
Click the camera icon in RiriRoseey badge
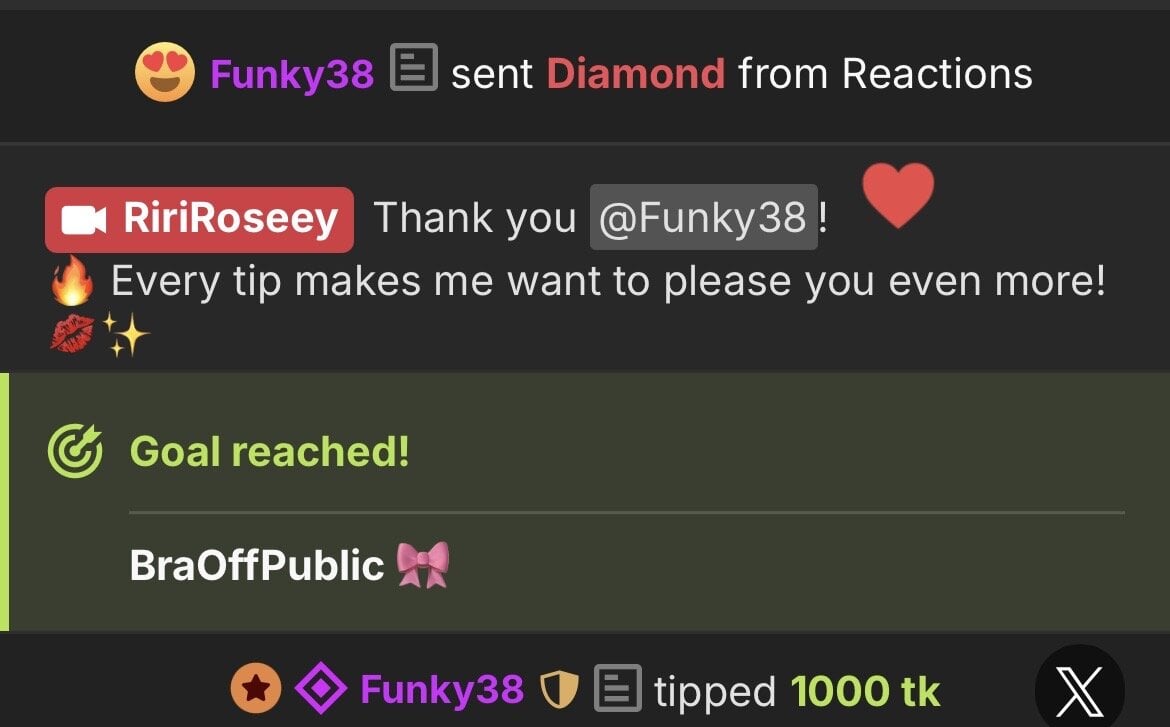(x=83, y=219)
